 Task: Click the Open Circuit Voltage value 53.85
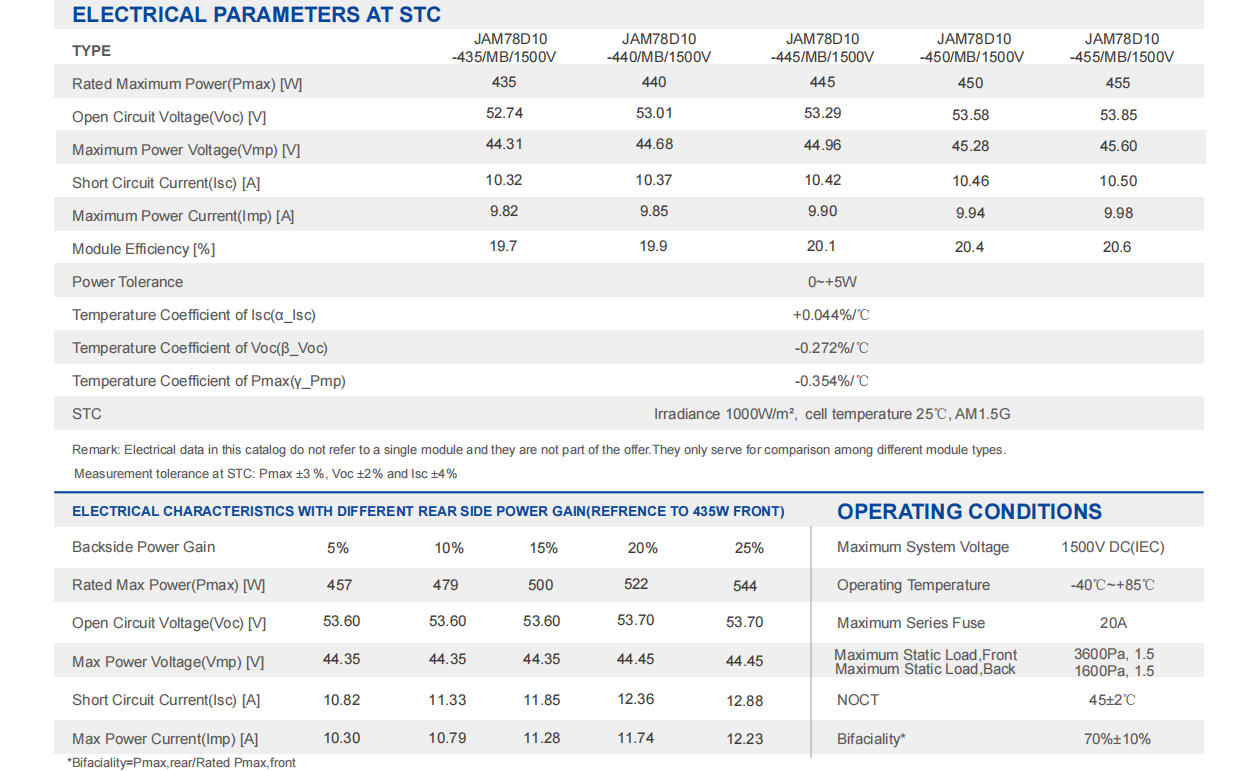pyautogui.click(x=1119, y=115)
